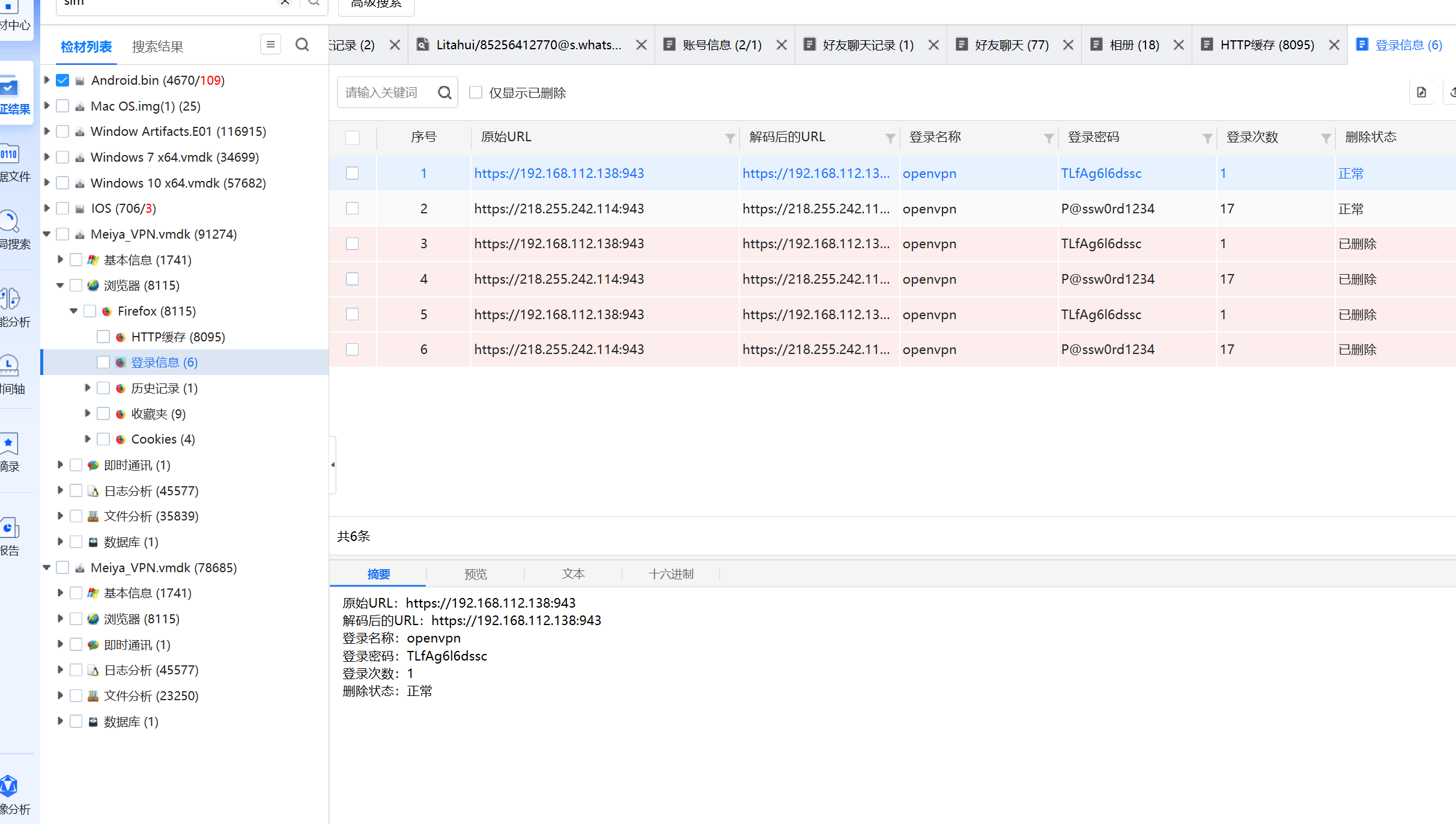Click row 1 password TLfAg6l6dssc link
This screenshot has width=1456, height=824.
[x=1101, y=173]
